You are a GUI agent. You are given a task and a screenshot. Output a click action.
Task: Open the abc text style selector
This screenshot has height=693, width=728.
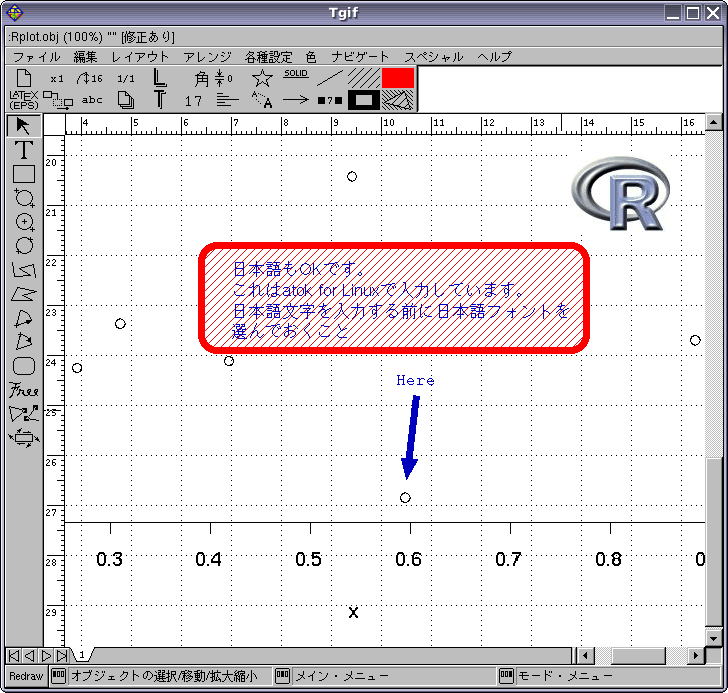[92, 100]
